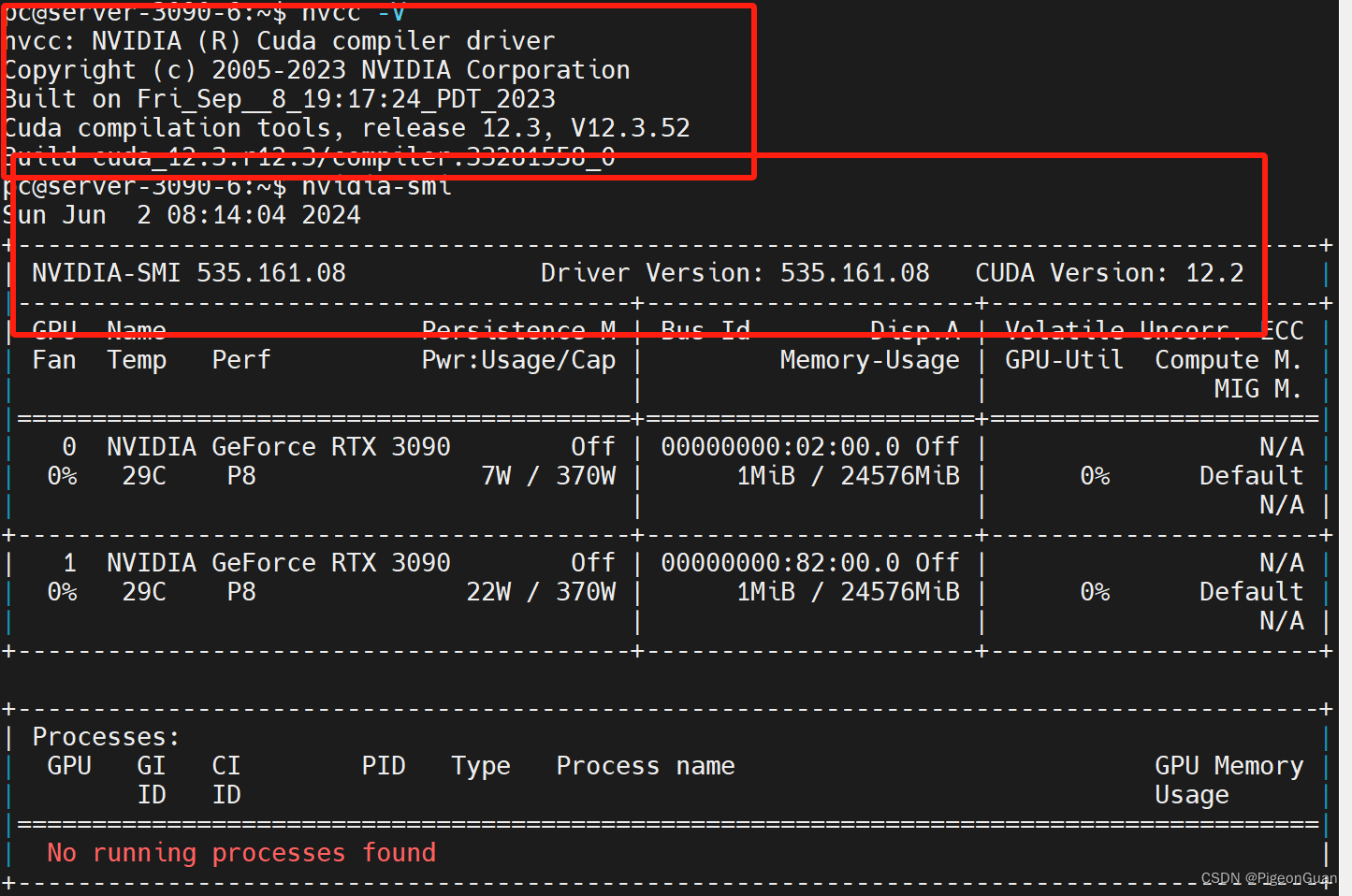
Task: Click power value '22W / 370W'
Action: 542,592
